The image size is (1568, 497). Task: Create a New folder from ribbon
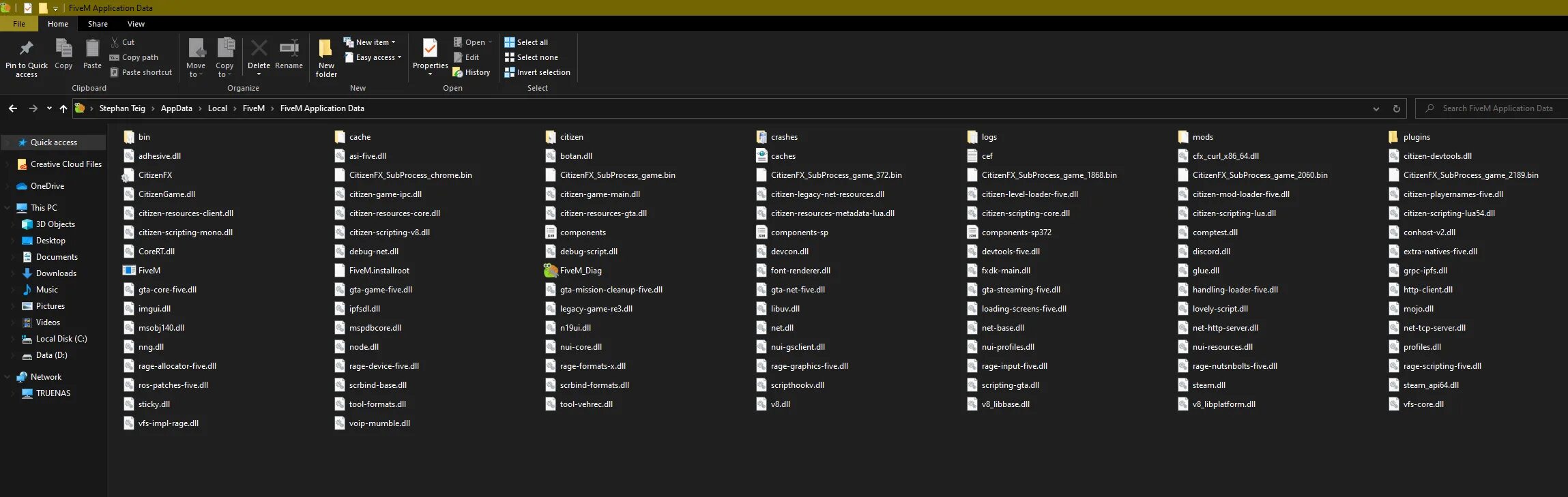tap(326, 58)
